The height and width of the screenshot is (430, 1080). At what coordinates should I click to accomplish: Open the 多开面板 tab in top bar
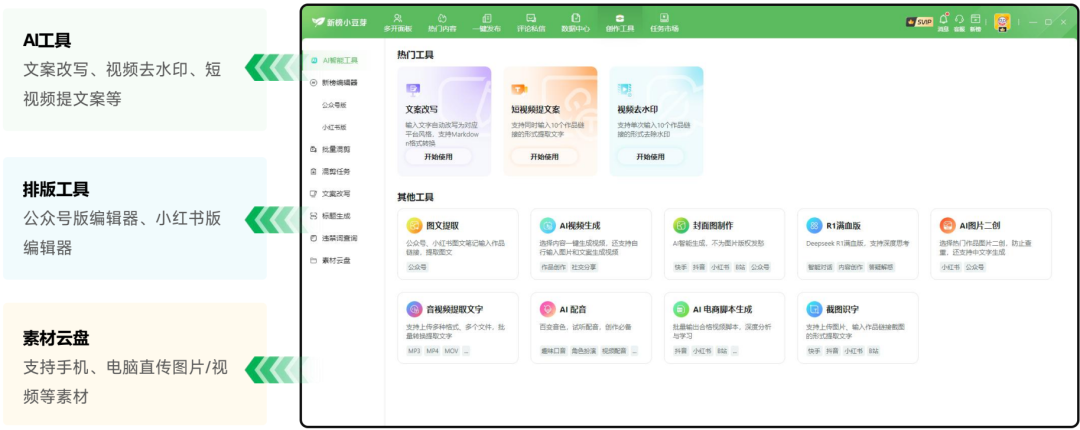click(x=398, y=23)
